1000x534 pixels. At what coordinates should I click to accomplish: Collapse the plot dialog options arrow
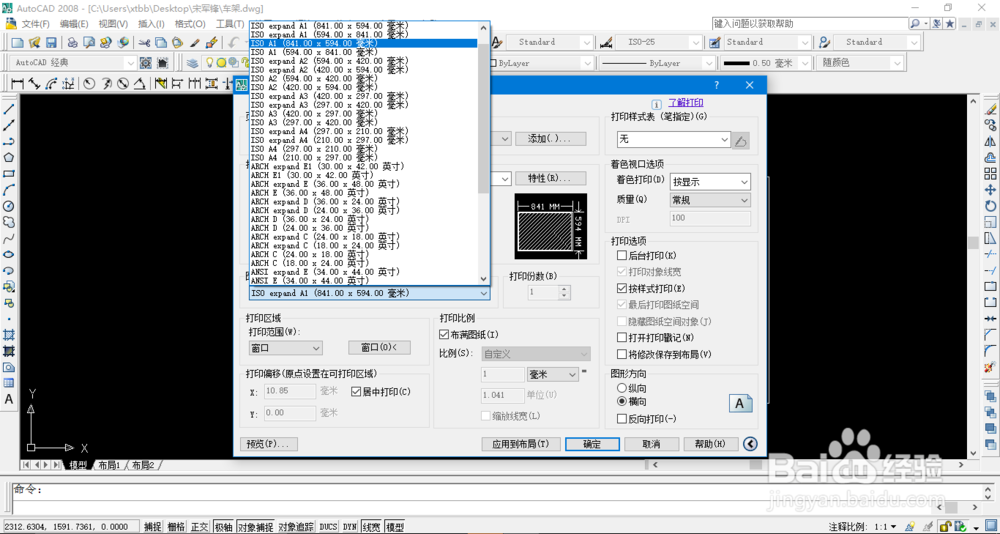click(750, 444)
